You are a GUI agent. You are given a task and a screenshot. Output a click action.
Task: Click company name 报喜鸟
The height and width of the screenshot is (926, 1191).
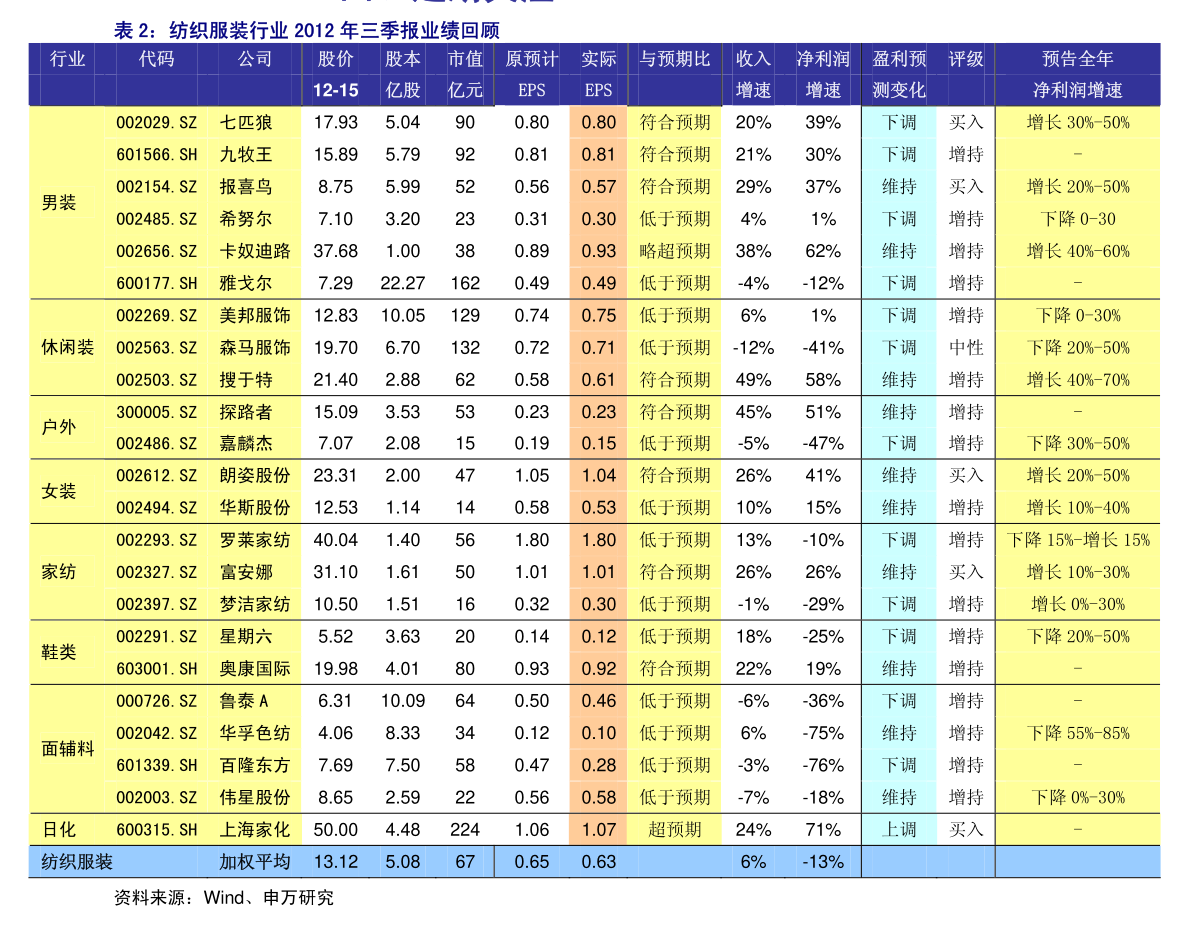245,187
